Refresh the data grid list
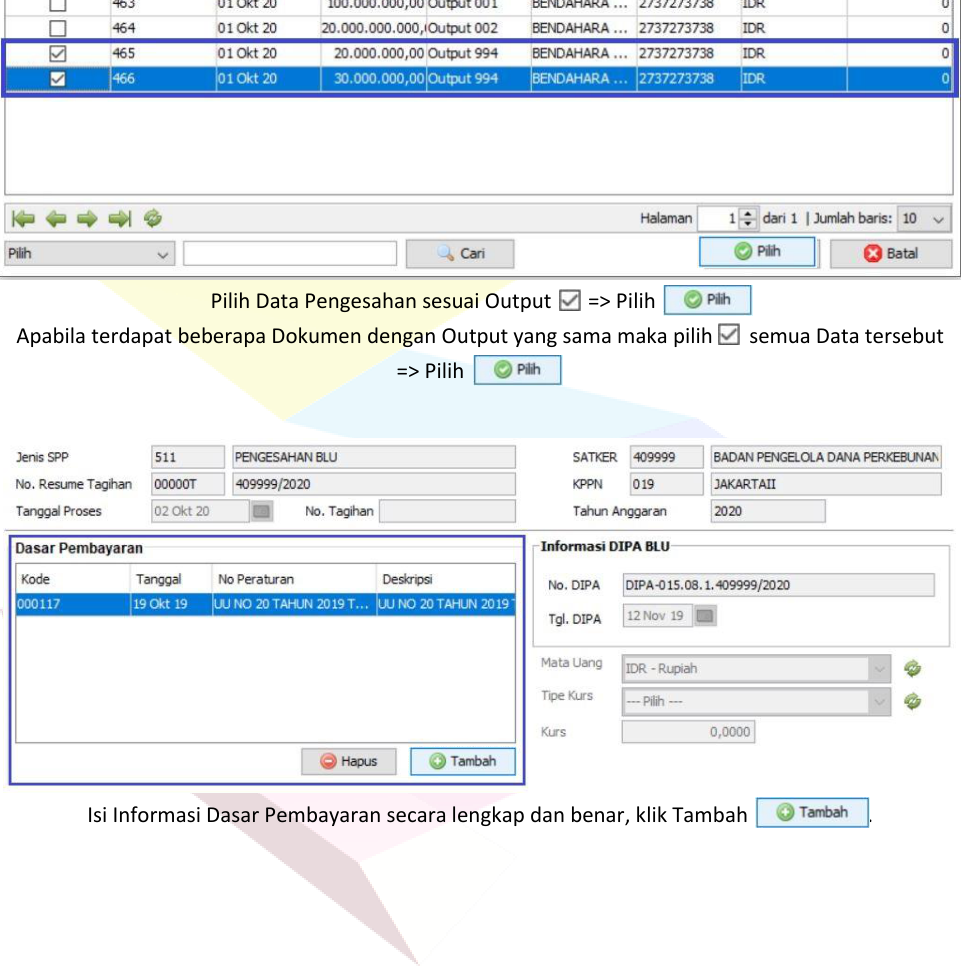The width and height of the screenshot is (961, 980). click(153, 218)
